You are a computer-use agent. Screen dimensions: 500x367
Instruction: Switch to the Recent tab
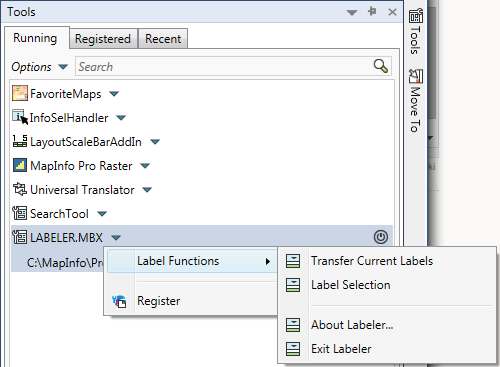coord(163,39)
